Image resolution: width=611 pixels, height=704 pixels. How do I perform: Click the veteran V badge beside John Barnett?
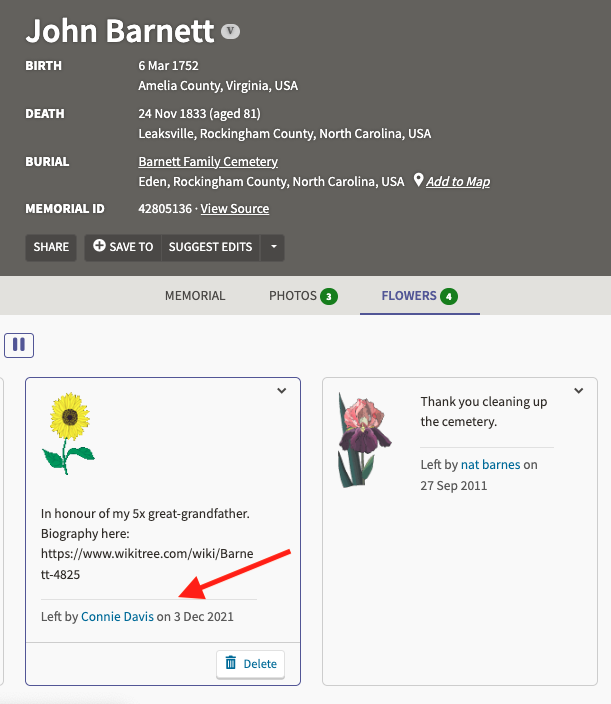tap(230, 31)
